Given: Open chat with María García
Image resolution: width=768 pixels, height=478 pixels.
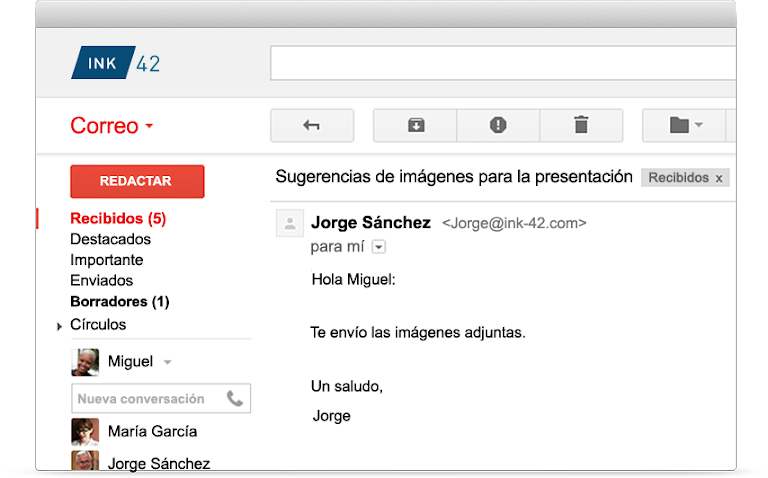Looking at the screenshot, I should [152, 432].
